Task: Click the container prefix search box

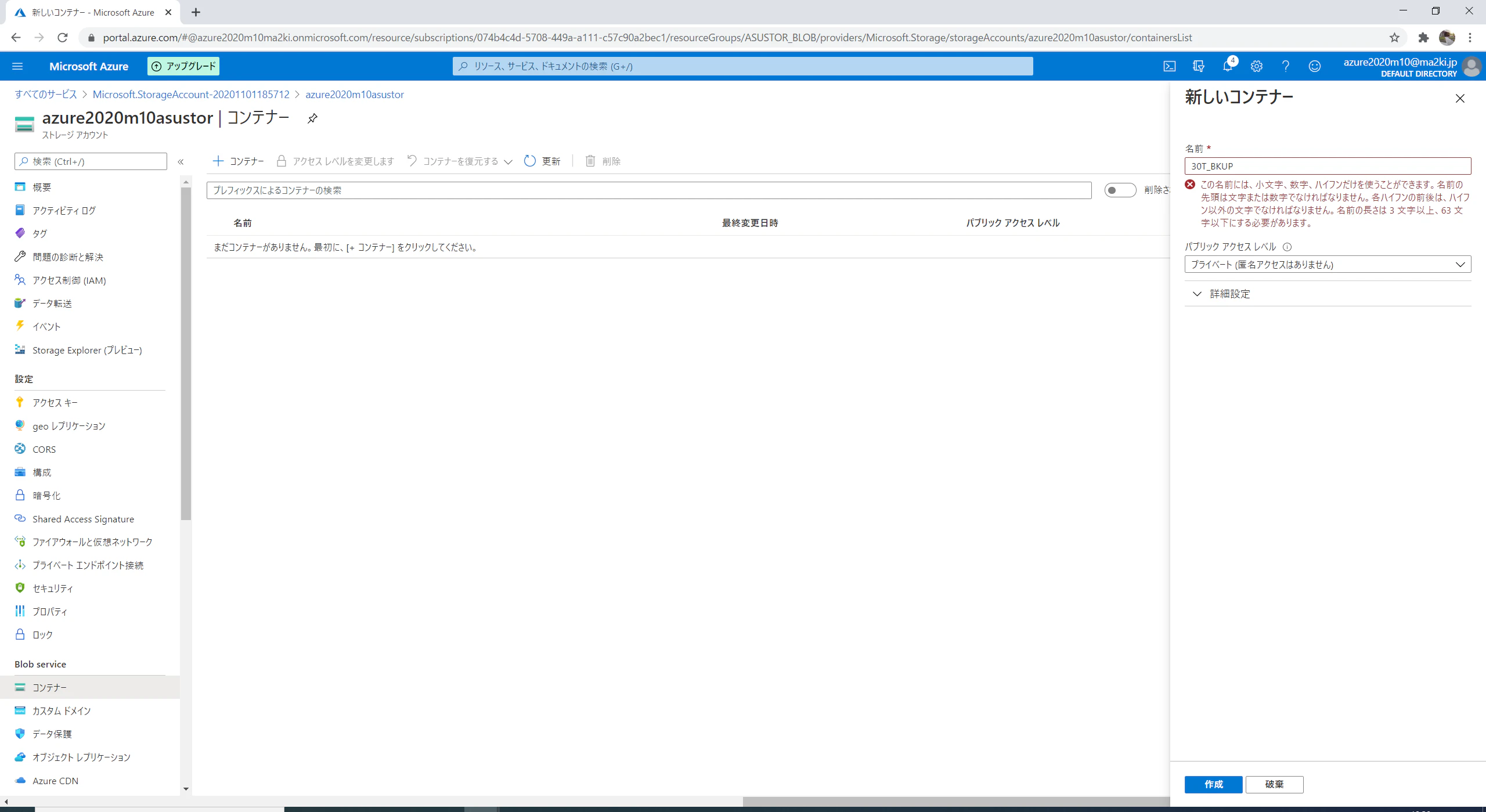Action: [x=649, y=190]
